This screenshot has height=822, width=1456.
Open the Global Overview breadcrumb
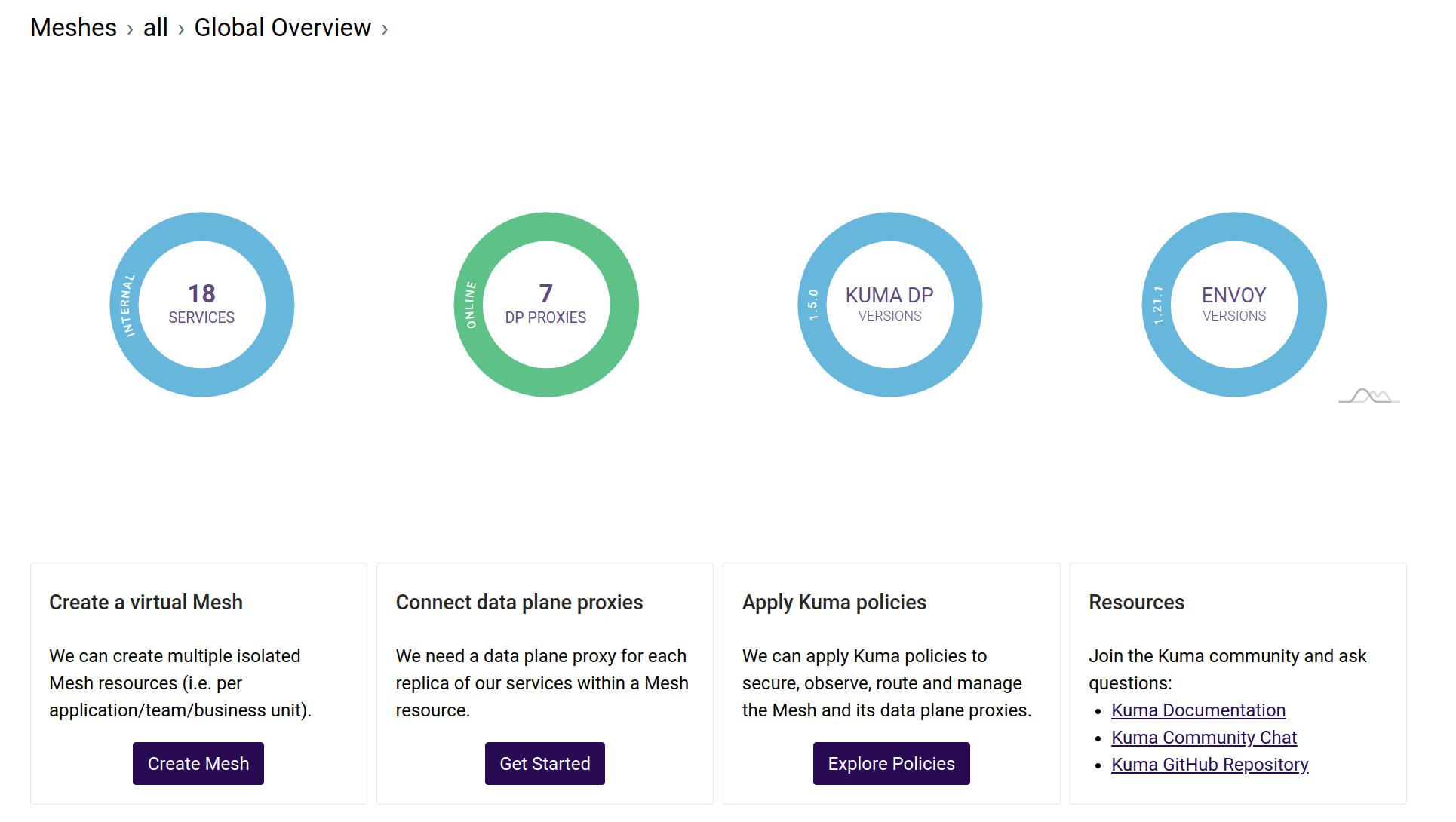tap(282, 28)
